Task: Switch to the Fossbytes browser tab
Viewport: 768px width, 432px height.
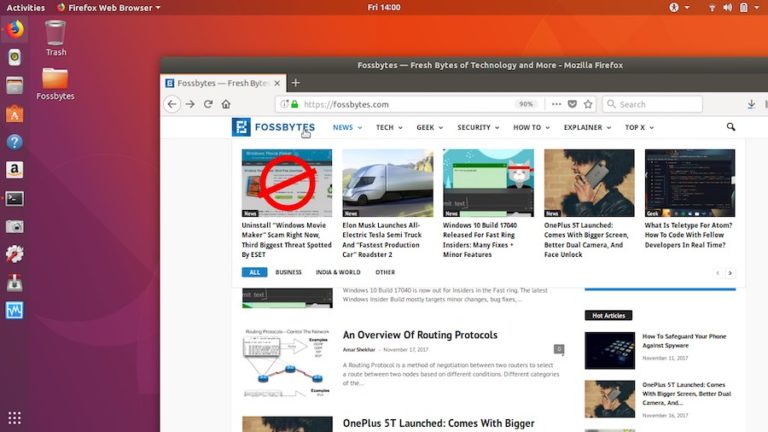Action: (x=223, y=83)
